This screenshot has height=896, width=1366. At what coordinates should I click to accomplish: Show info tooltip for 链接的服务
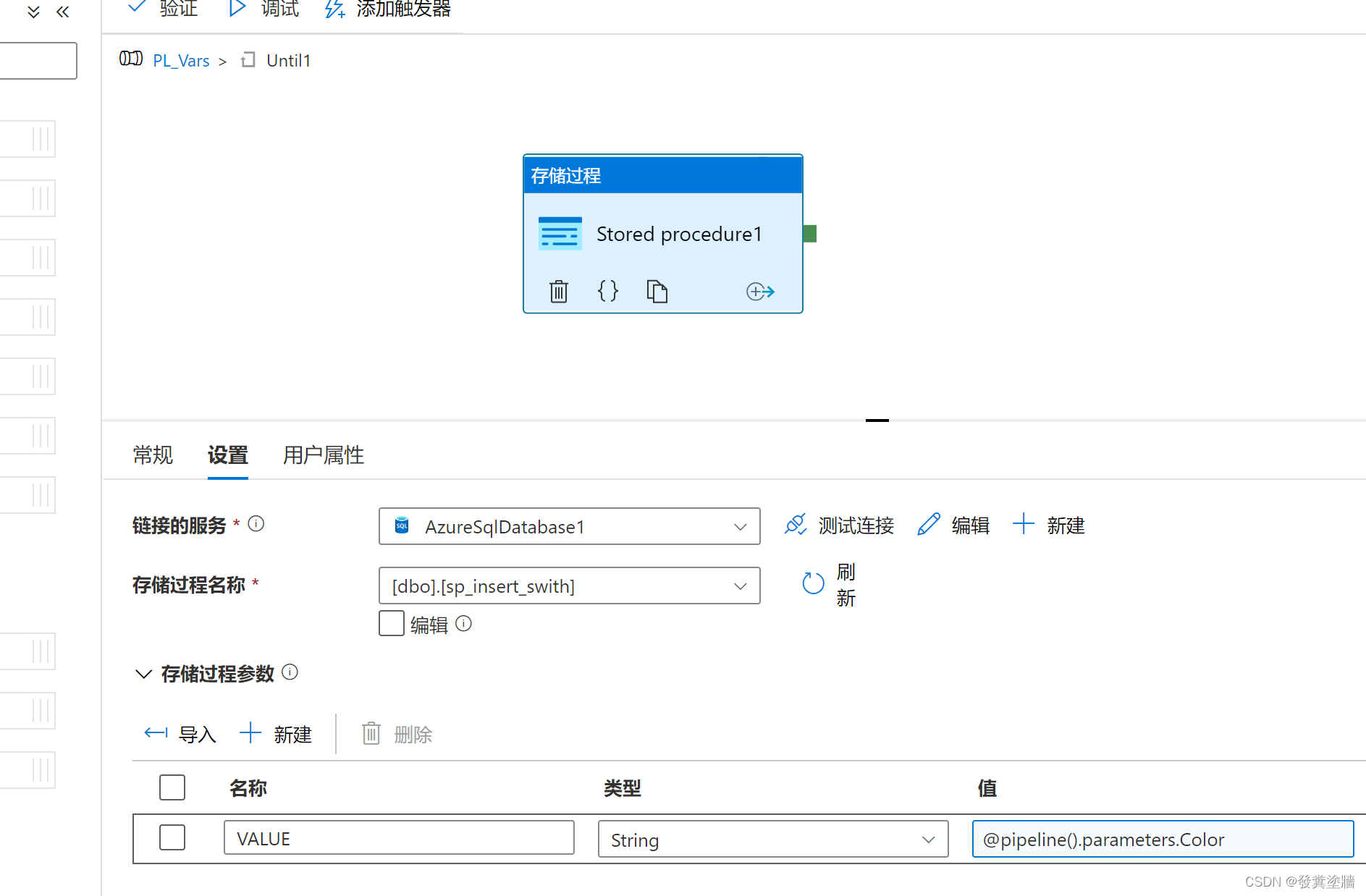(x=256, y=523)
